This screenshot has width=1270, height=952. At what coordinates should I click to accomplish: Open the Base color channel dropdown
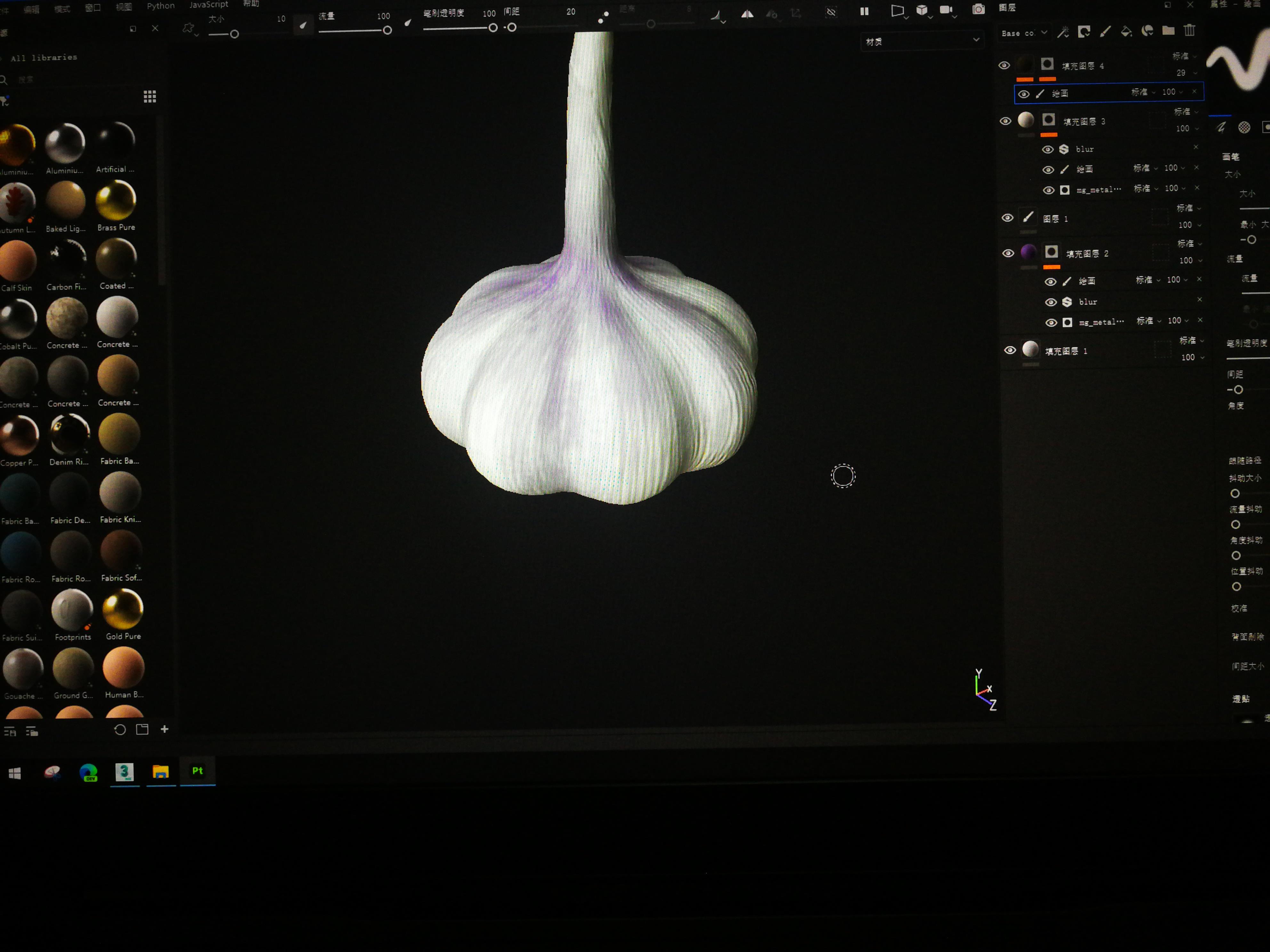[x=1024, y=33]
